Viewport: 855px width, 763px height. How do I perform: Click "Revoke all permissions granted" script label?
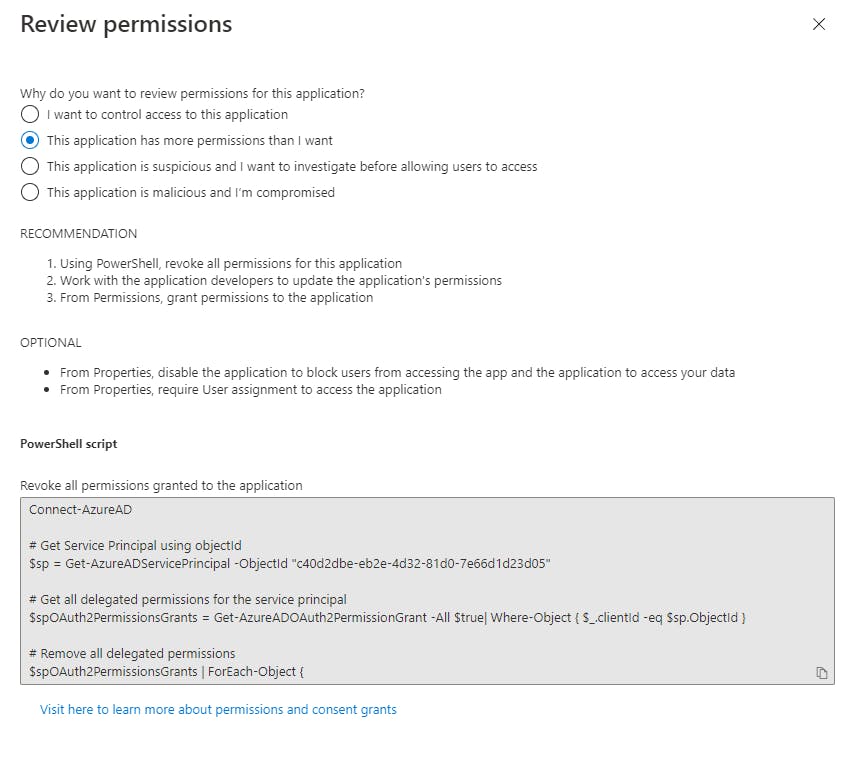161,486
